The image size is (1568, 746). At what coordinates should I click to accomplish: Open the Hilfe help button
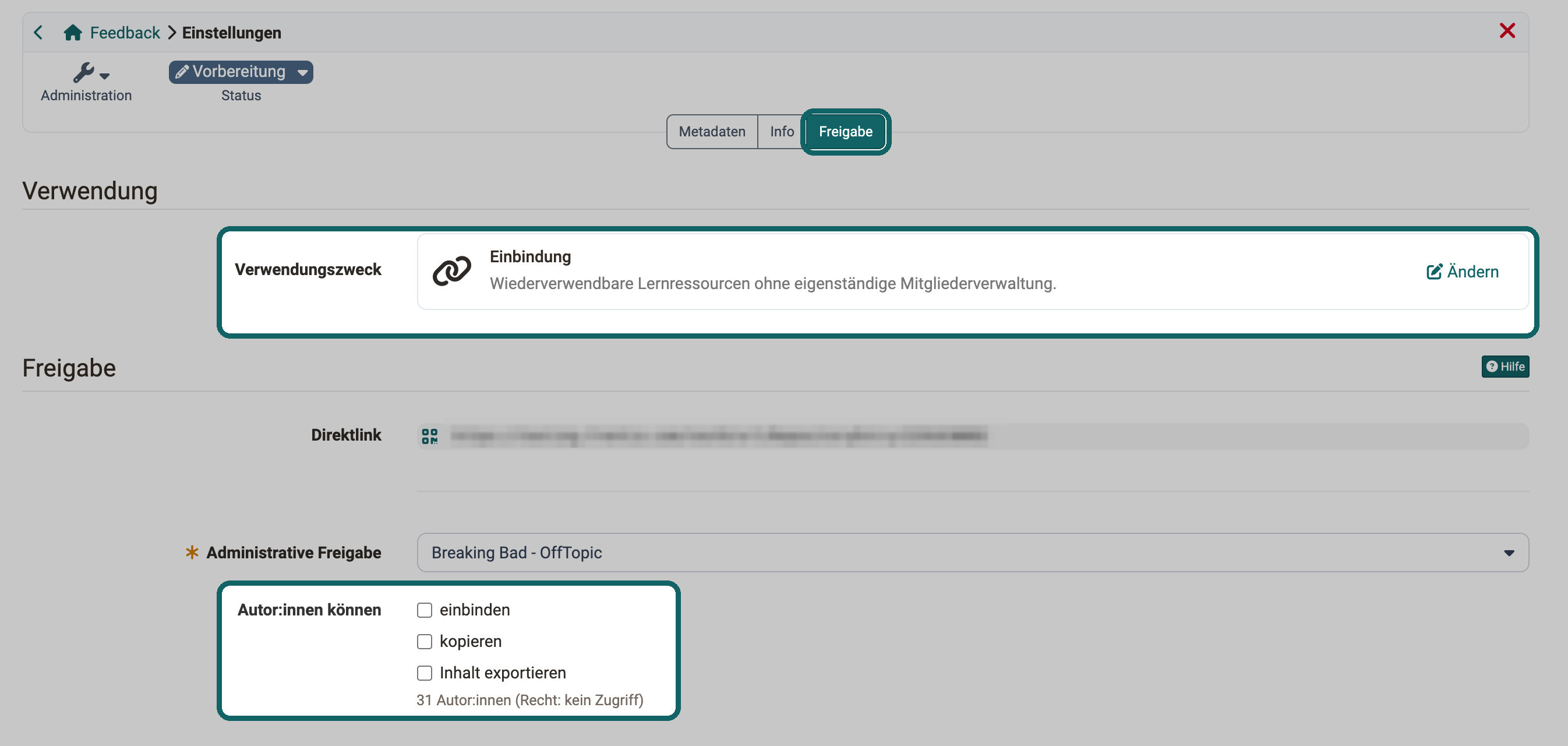coord(1505,367)
